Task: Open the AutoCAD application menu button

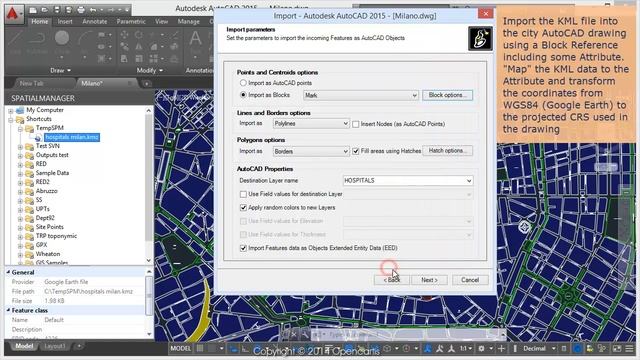Action: pos(13,14)
